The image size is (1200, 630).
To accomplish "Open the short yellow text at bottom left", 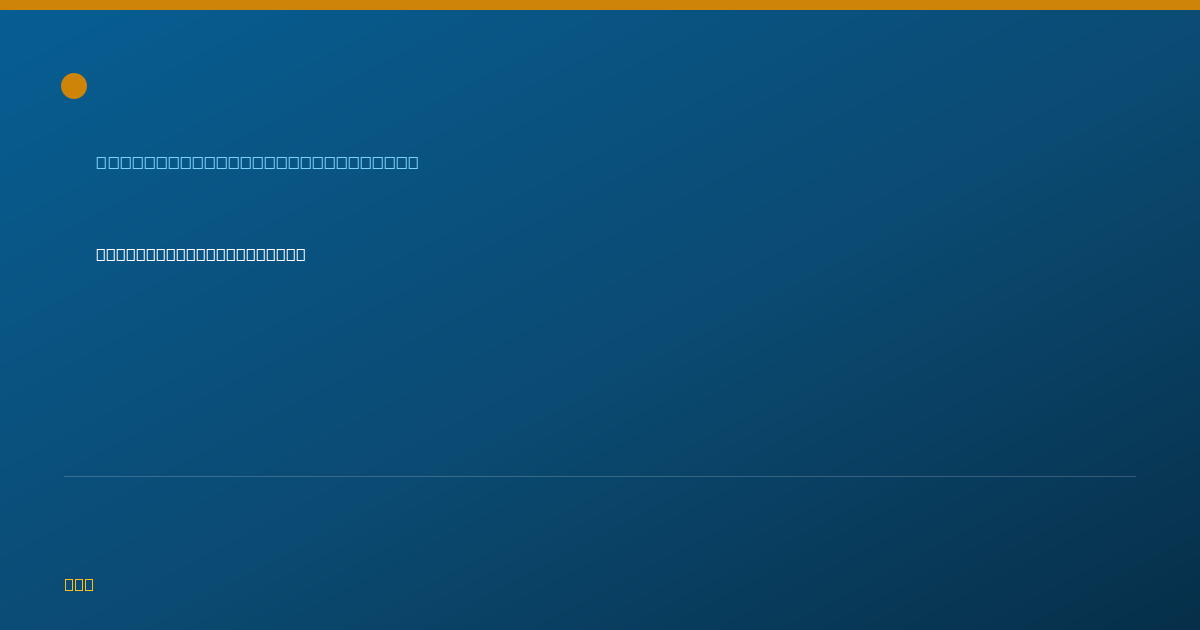I will tap(79, 584).
